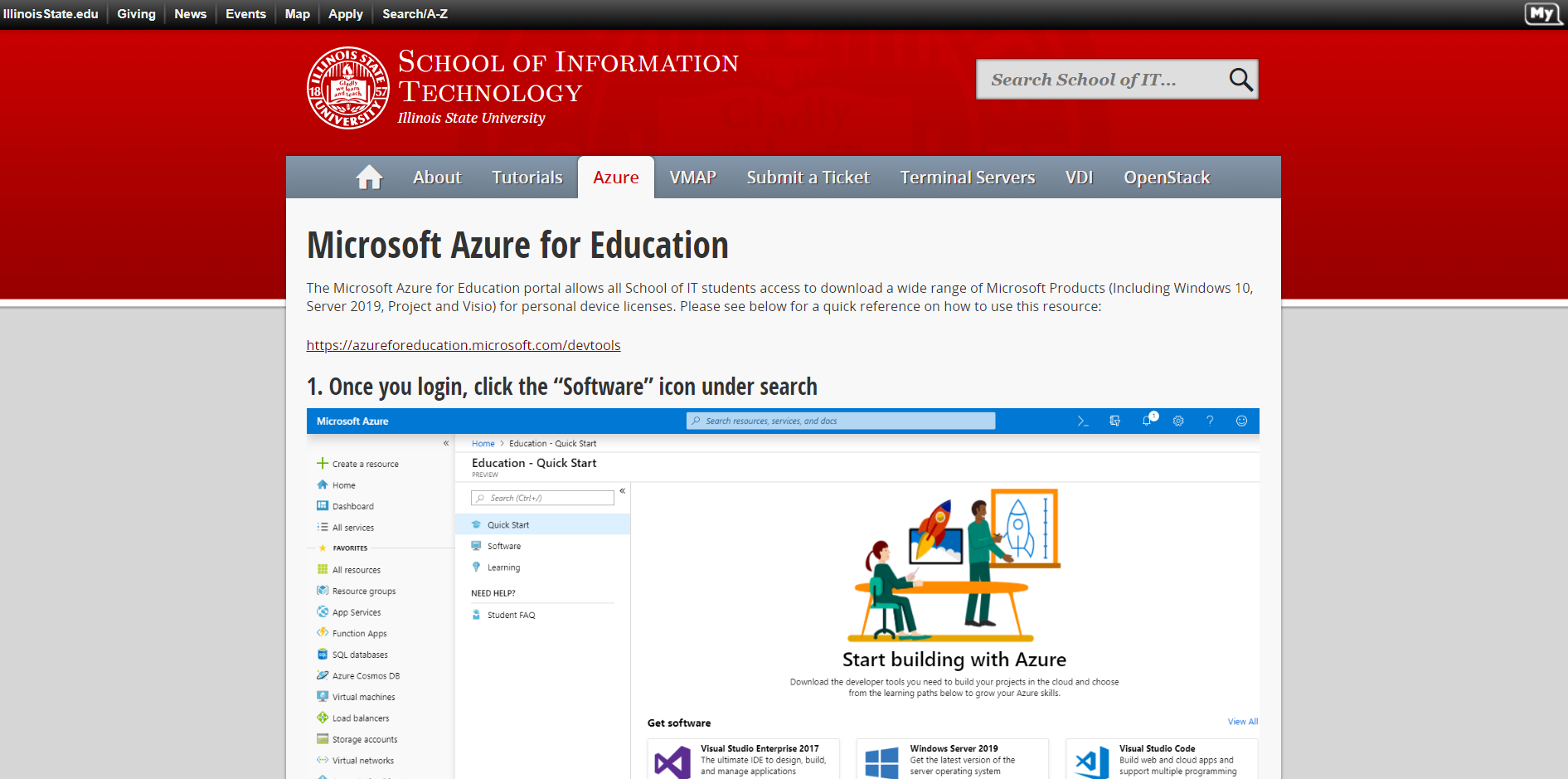Click the search magnifier icon

point(1240,80)
